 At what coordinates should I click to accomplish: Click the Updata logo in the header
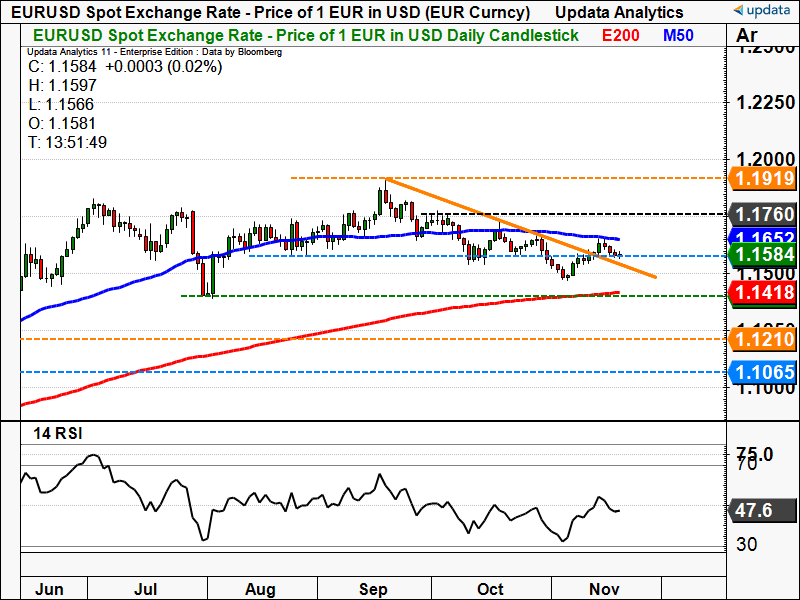tap(763, 12)
